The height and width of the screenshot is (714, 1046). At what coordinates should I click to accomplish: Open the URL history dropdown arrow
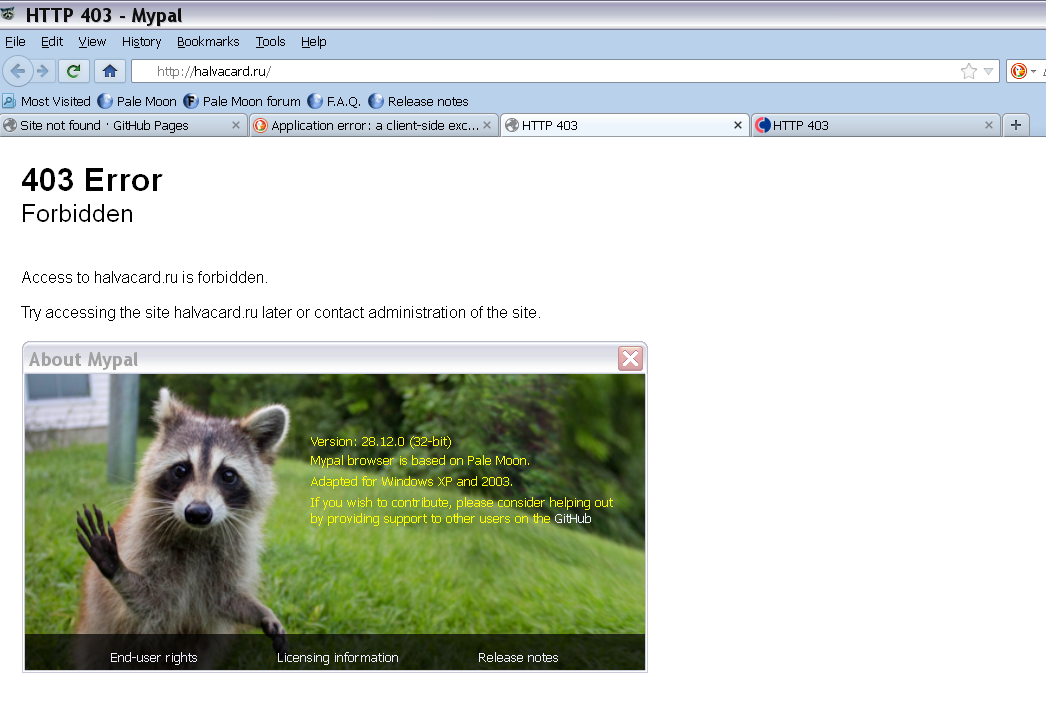[989, 71]
